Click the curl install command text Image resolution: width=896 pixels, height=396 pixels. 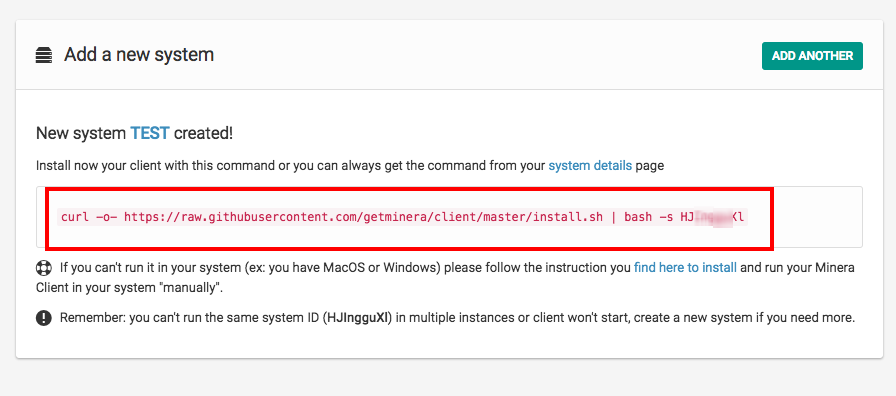coord(403,217)
